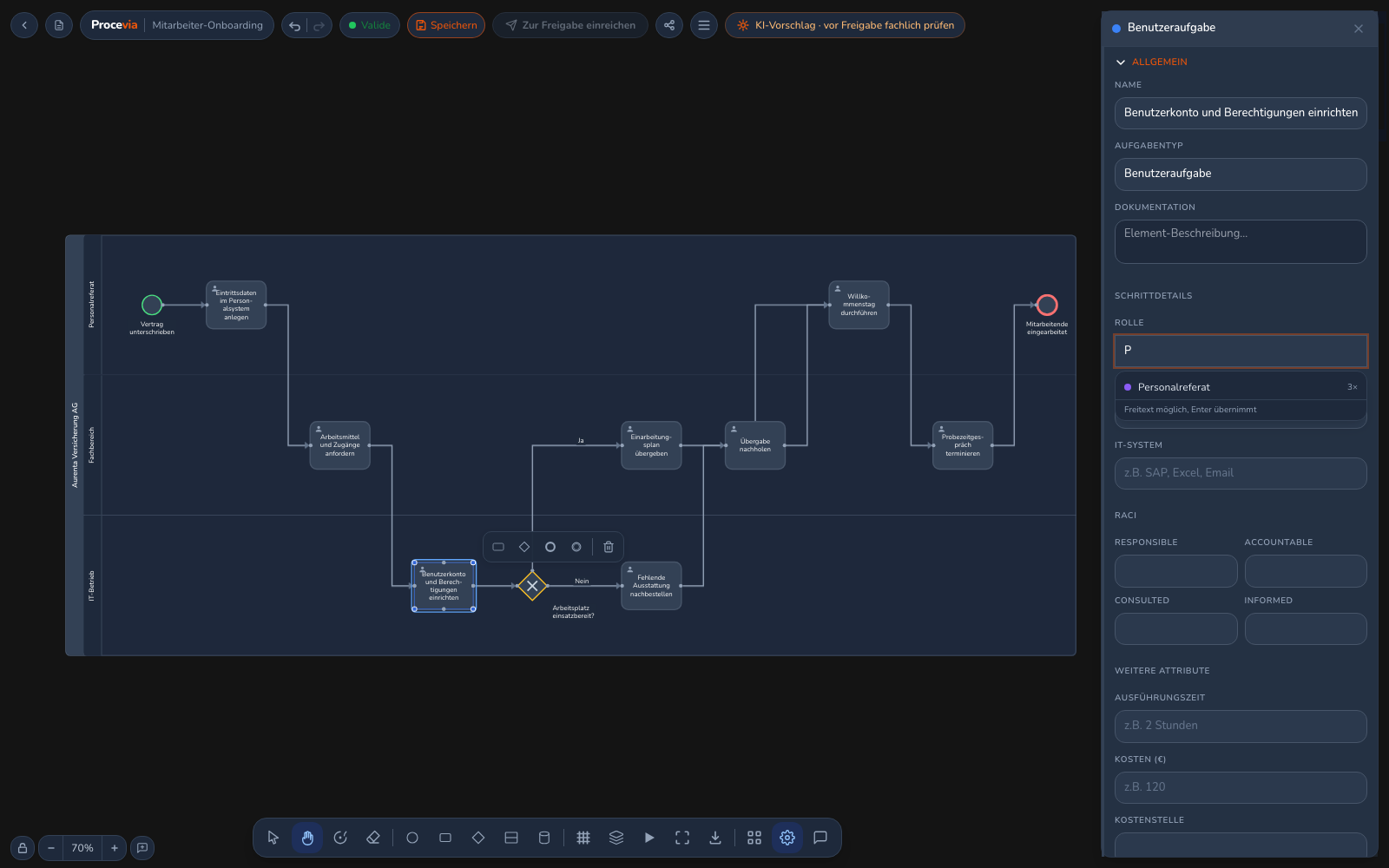Fit diagram to screen icon
The height and width of the screenshot is (868, 1389).
pyautogui.click(x=682, y=838)
